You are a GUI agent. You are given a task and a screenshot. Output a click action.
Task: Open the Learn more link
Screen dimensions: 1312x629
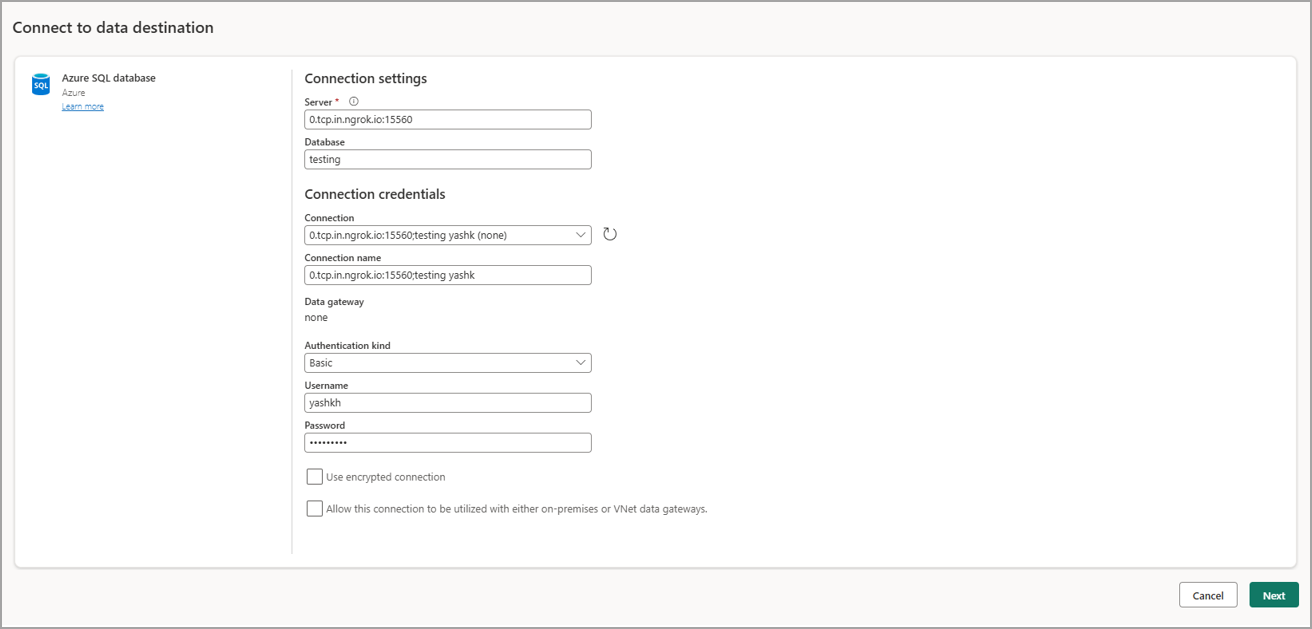pyautogui.click(x=83, y=106)
